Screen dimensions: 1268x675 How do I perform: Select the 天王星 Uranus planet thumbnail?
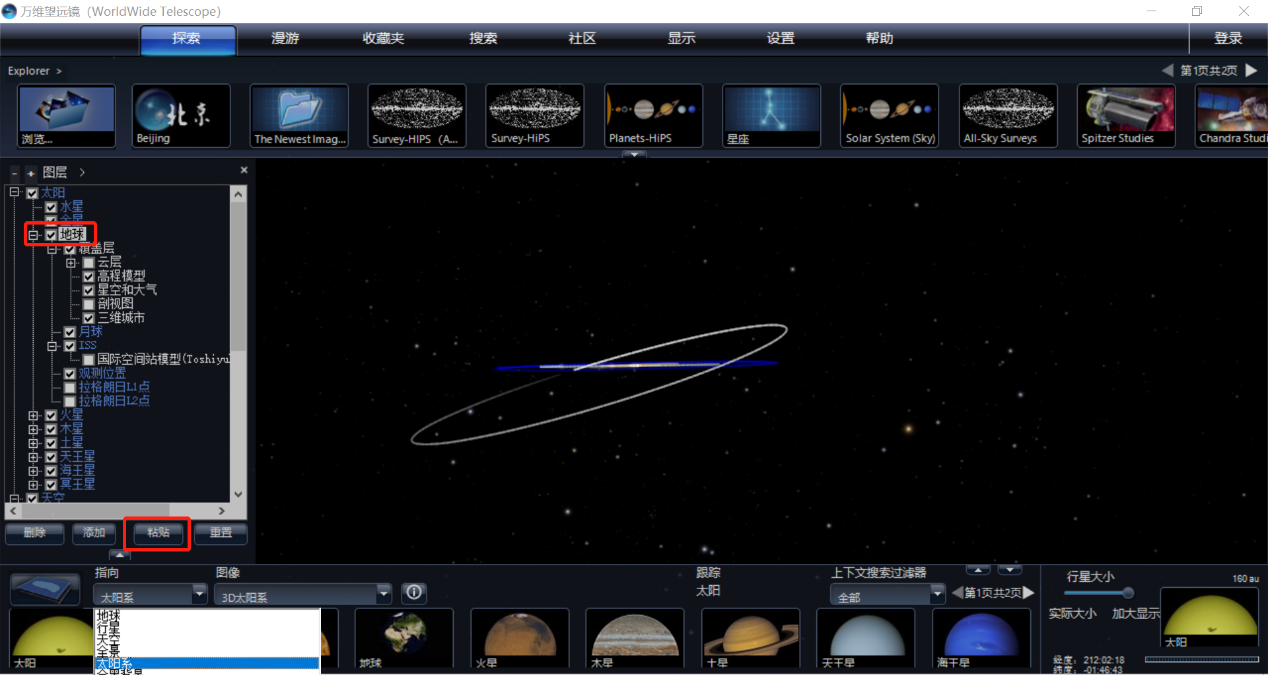(x=866, y=638)
